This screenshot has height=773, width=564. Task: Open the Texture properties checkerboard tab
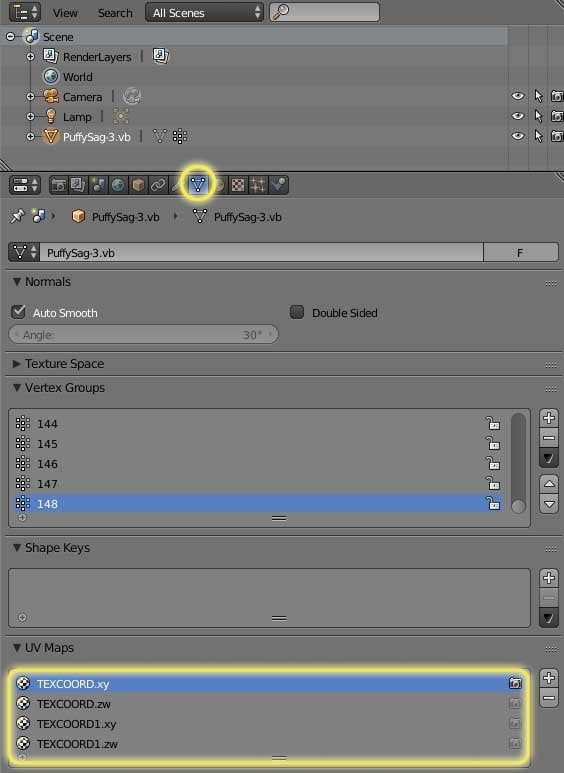[x=238, y=185]
